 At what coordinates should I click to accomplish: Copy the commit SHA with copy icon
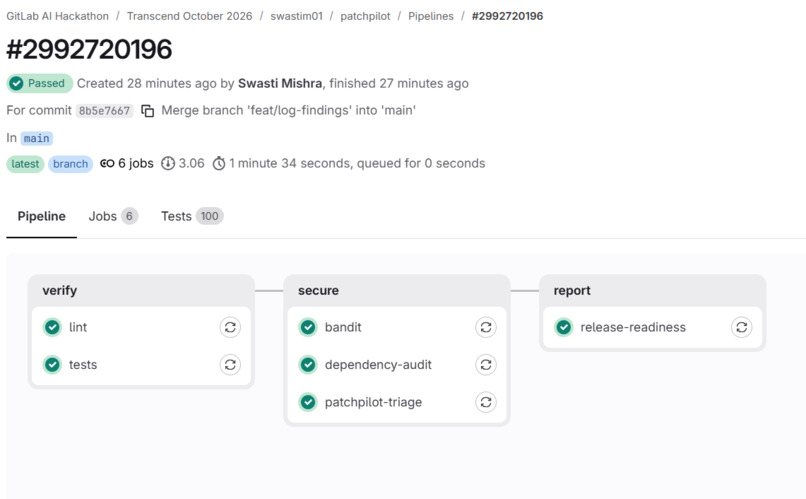148,110
